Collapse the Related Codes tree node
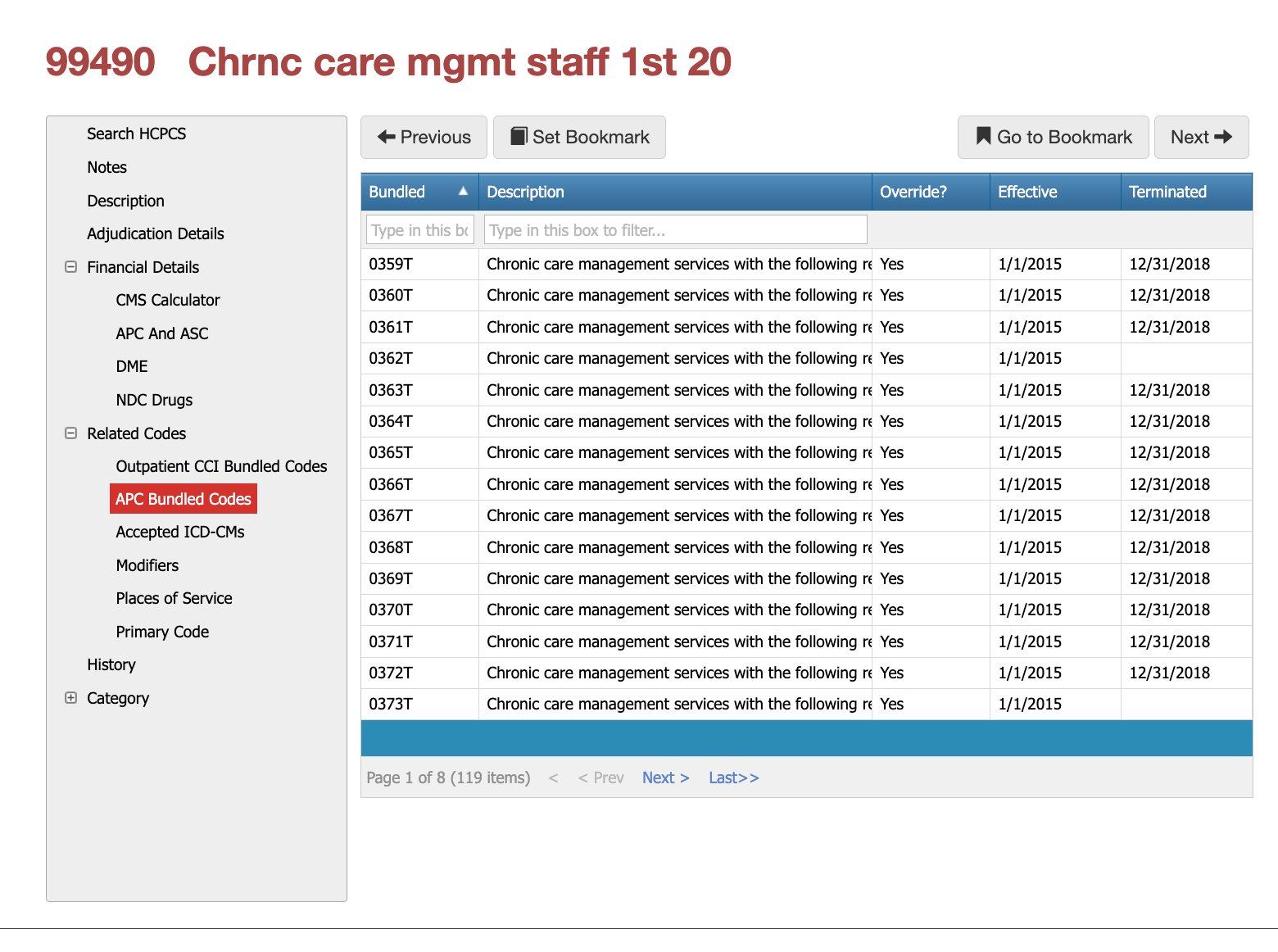Viewport: 1278px width, 952px height. coord(71,433)
